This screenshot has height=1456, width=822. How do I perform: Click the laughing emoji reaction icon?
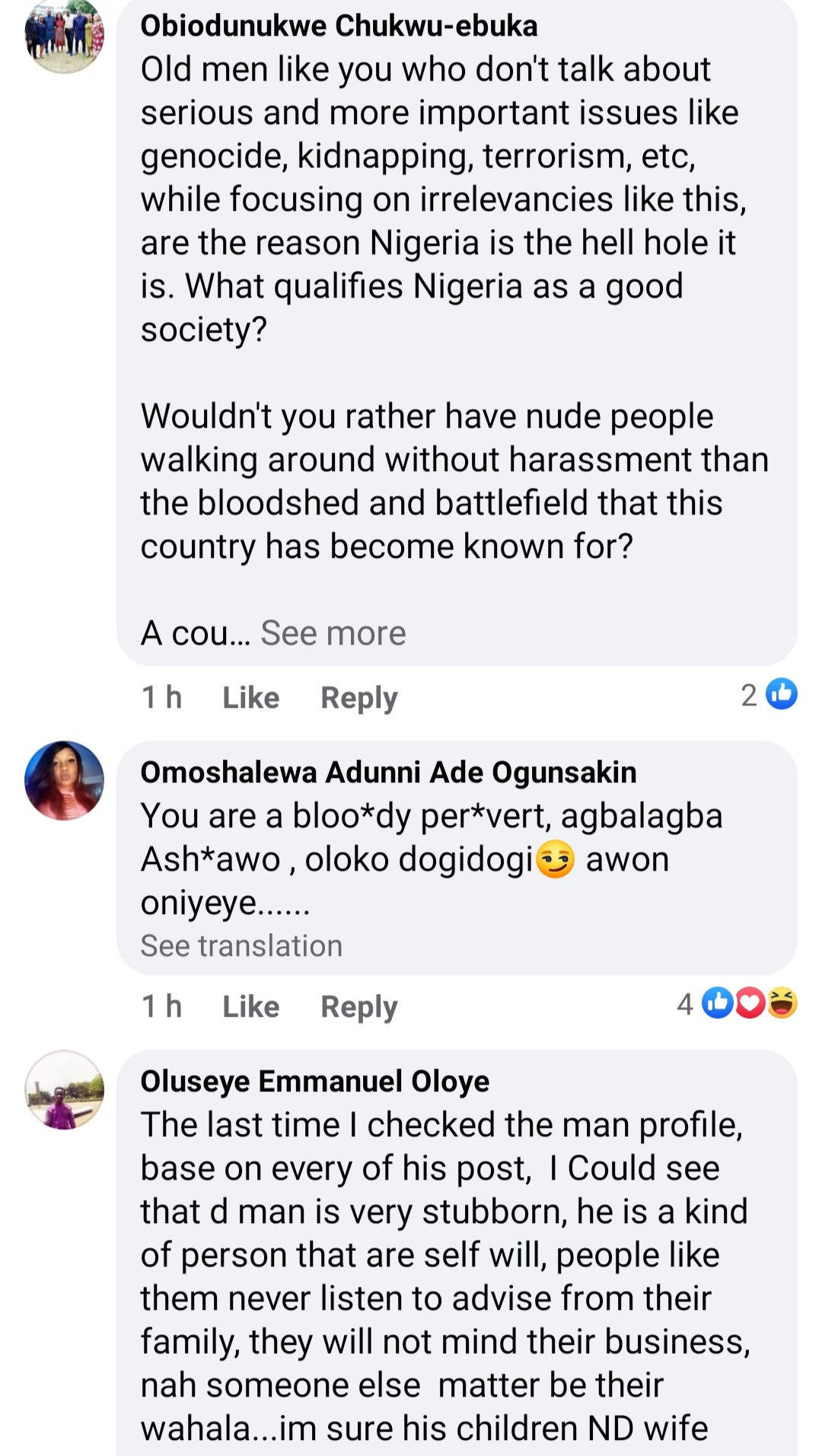pyautogui.click(x=782, y=1003)
